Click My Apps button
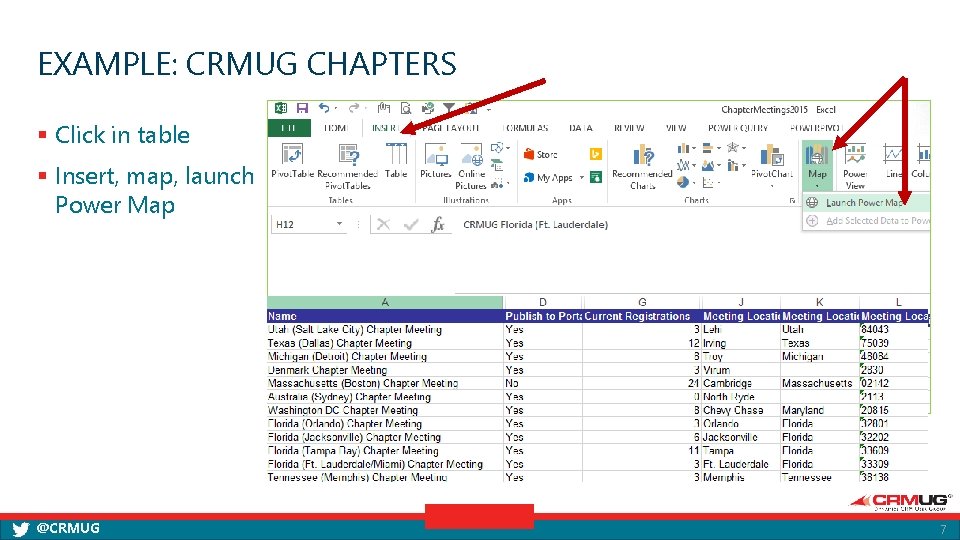960x540 pixels. (549, 178)
